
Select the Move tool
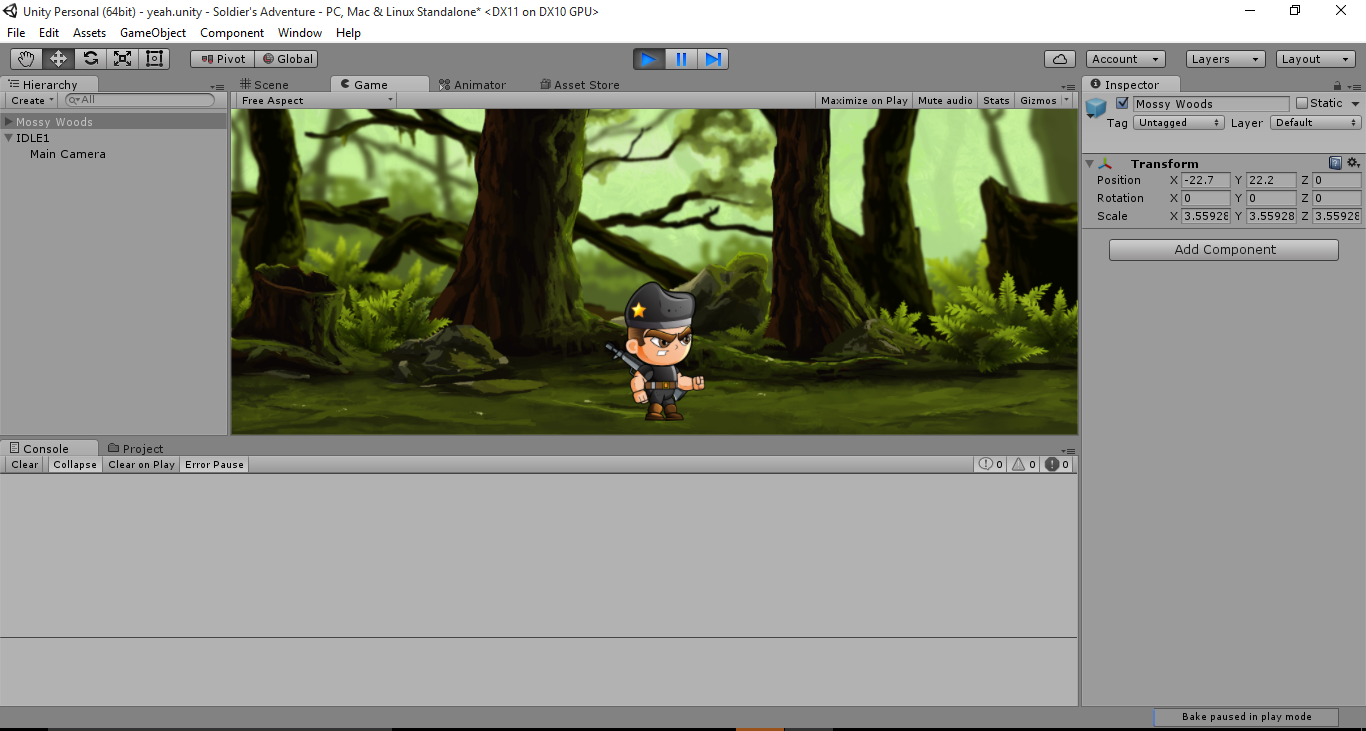tap(58, 59)
